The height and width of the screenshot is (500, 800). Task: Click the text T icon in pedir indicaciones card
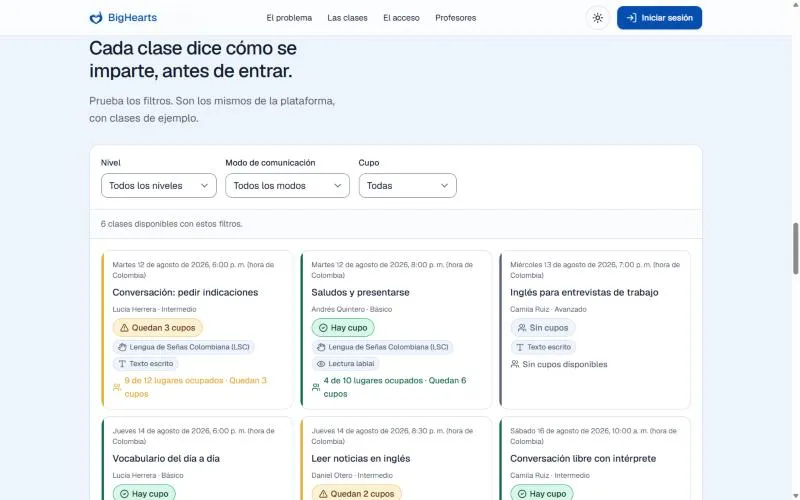point(122,364)
